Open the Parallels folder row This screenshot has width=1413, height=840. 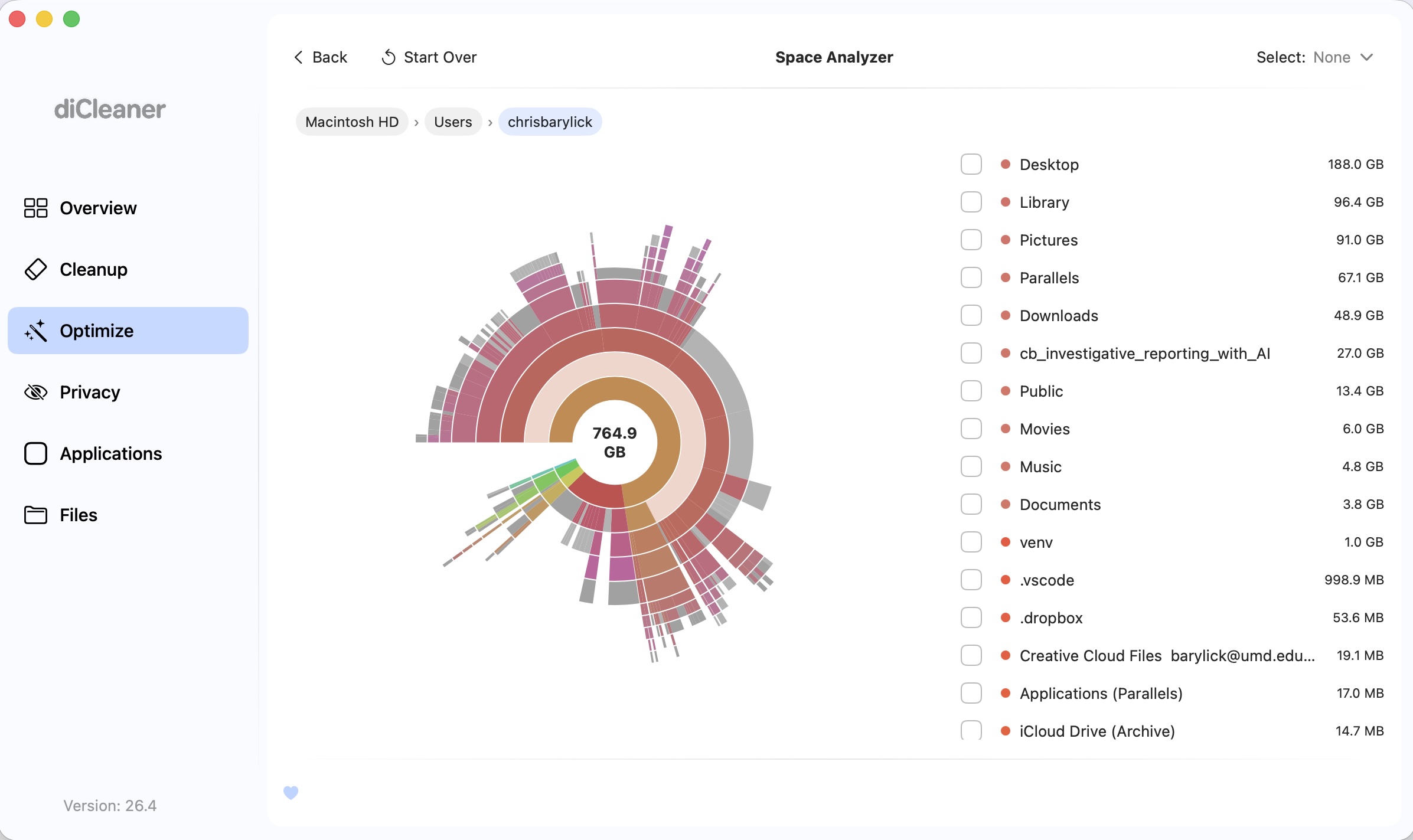tap(1172, 277)
